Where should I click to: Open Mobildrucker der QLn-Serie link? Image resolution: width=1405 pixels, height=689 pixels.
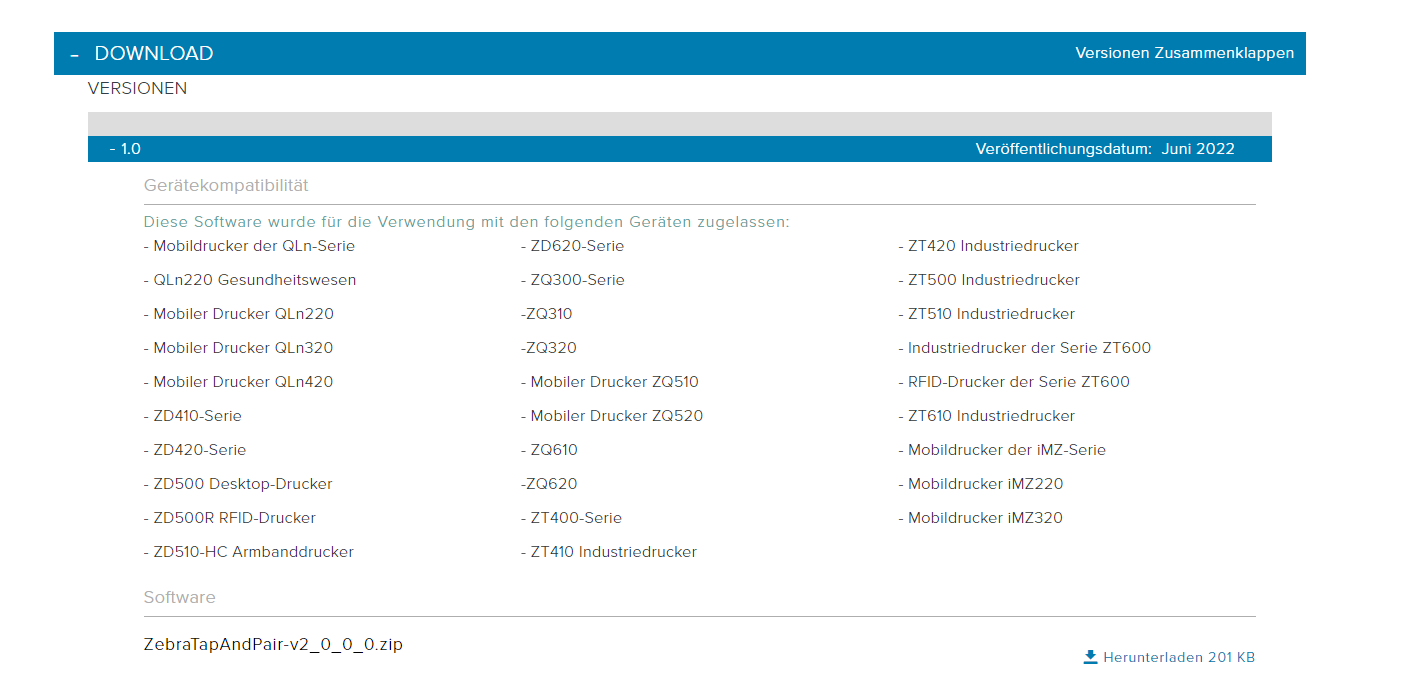[x=249, y=246]
